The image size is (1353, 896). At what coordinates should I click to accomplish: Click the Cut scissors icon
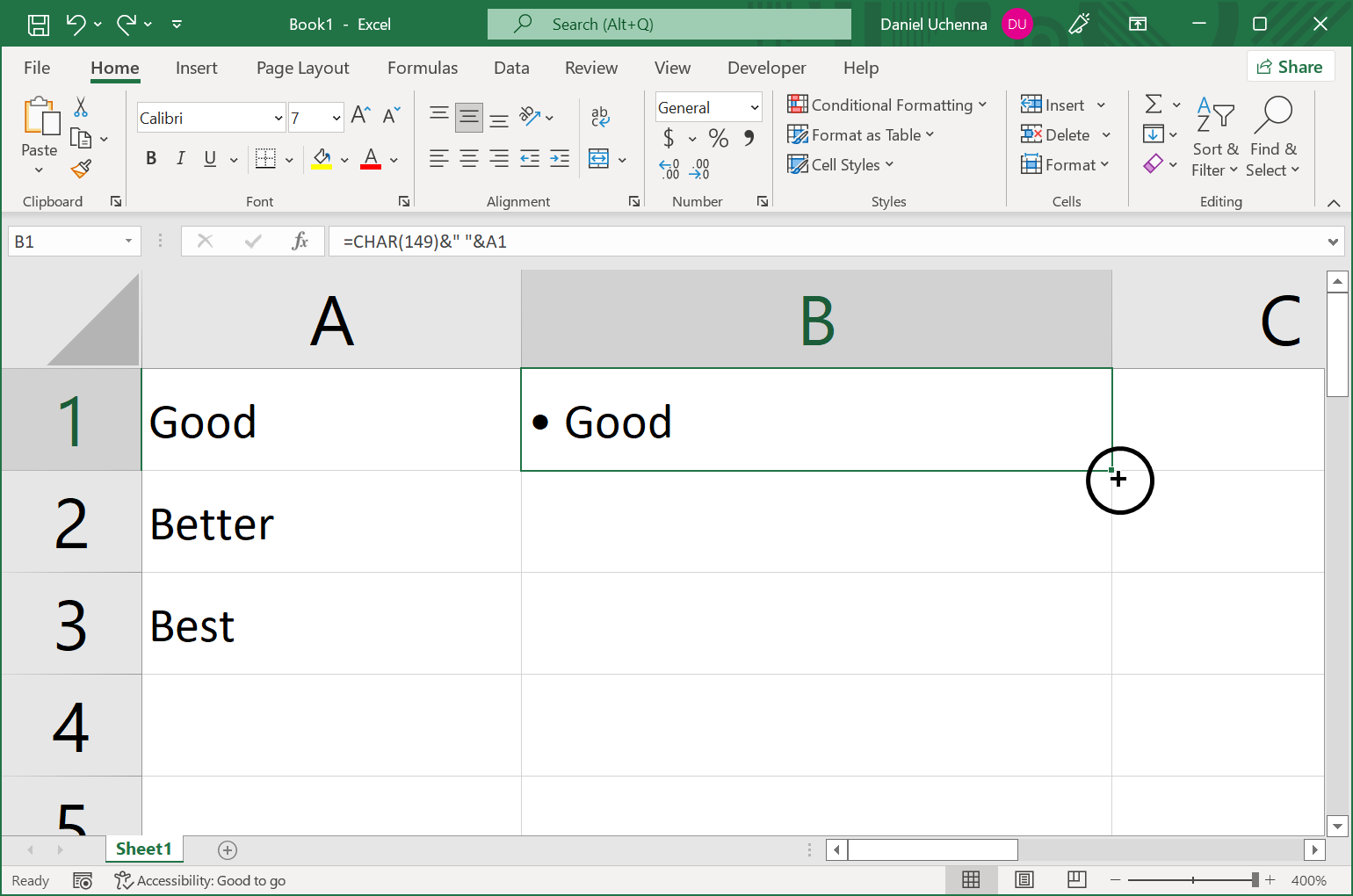(x=81, y=107)
